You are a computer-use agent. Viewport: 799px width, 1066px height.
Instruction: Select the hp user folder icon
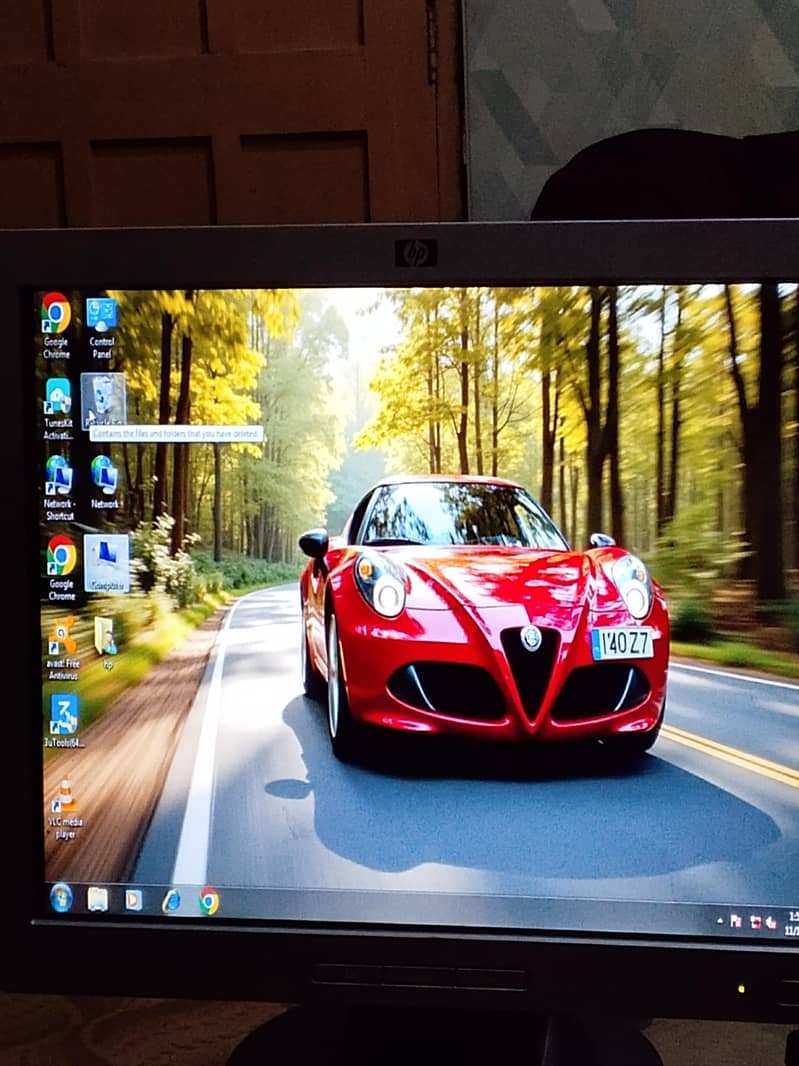point(106,642)
